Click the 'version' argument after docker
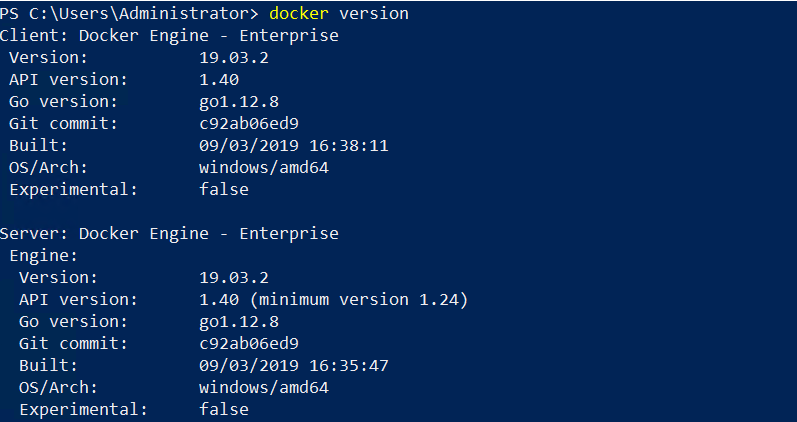The width and height of the screenshot is (797, 422). click(x=374, y=13)
